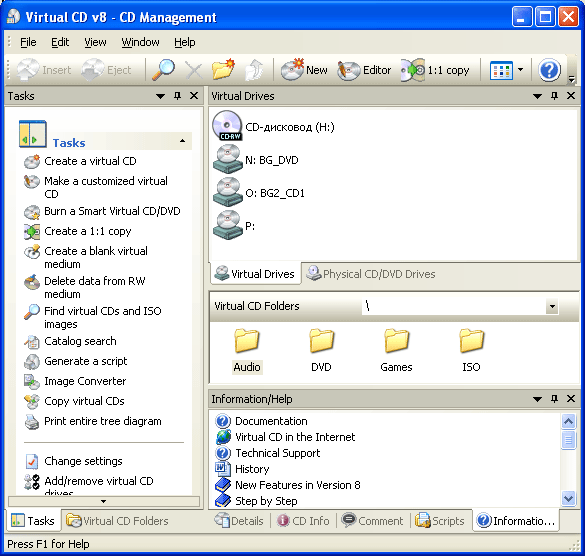Click the blue Help question mark icon
585x556 pixels.
pos(549,70)
